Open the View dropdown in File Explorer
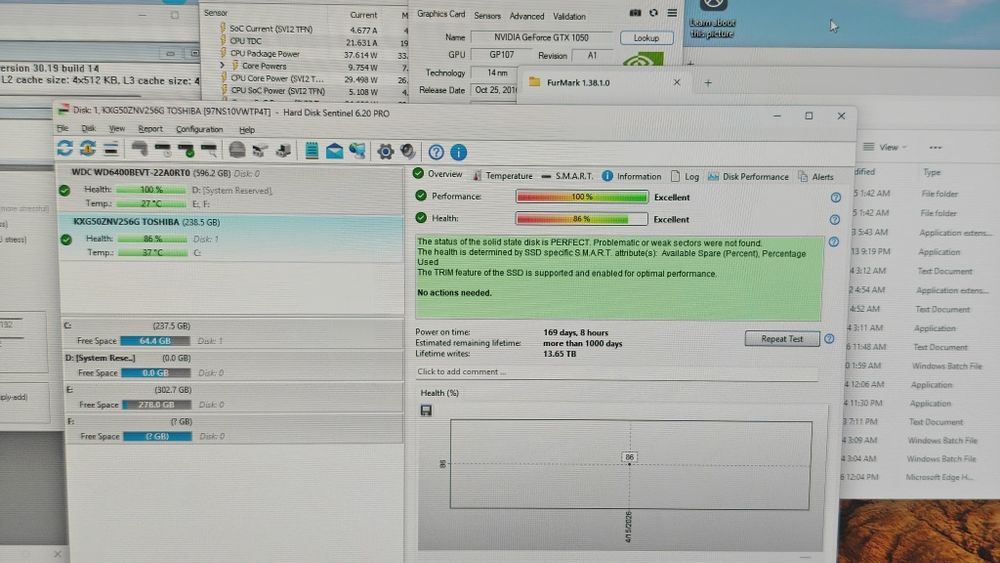This screenshot has height=563, width=1000. tap(885, 147)
